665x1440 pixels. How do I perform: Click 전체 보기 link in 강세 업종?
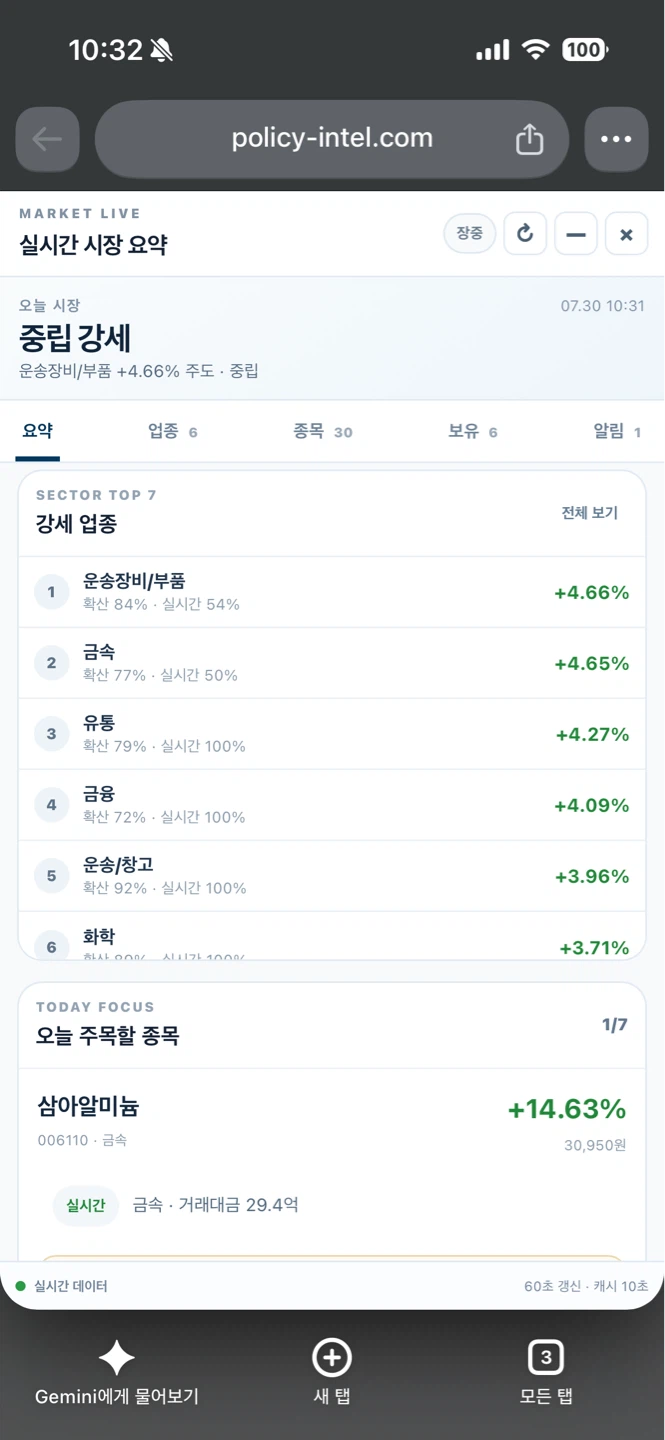pyautogui.click(x=590, y=513)
